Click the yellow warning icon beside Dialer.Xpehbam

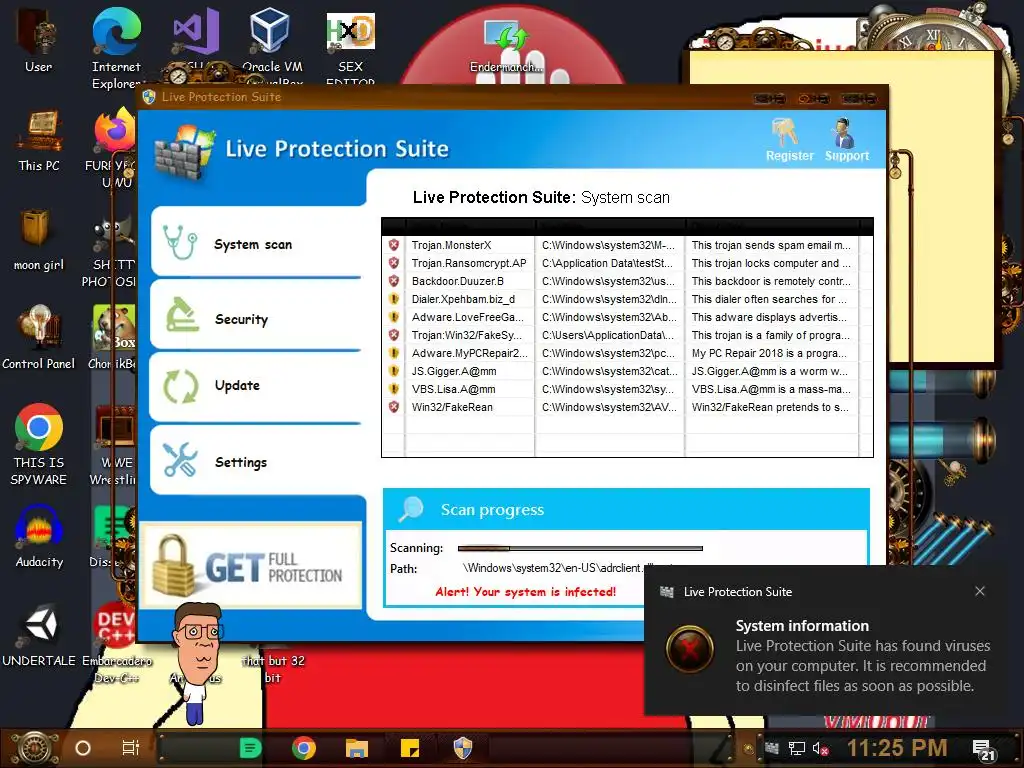(x=394, y=299)
